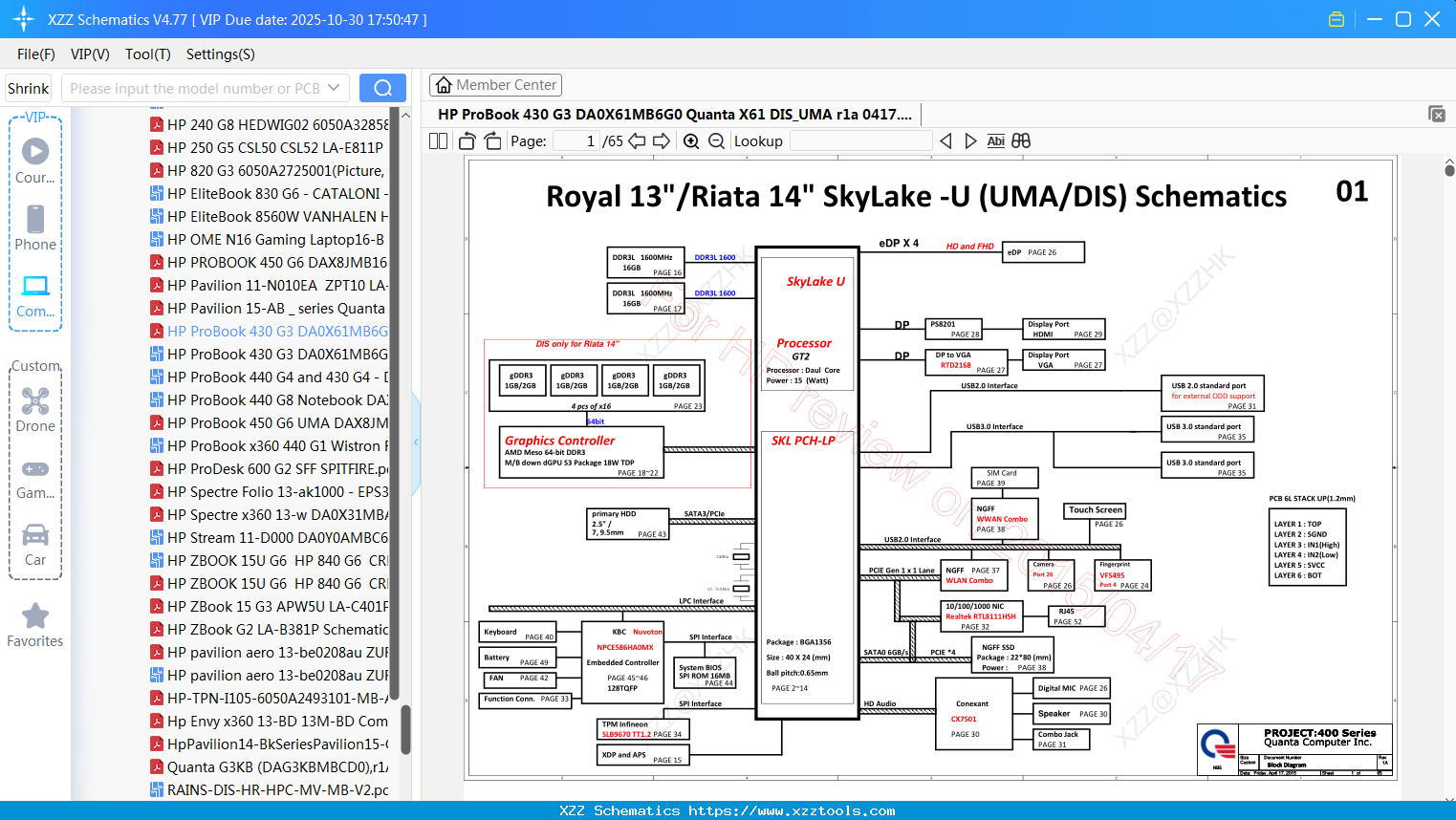This screenshot has width=1456, height=820.
Task: Go to previous page arrow
Action: pyautogui.click(x=637, y=140)
